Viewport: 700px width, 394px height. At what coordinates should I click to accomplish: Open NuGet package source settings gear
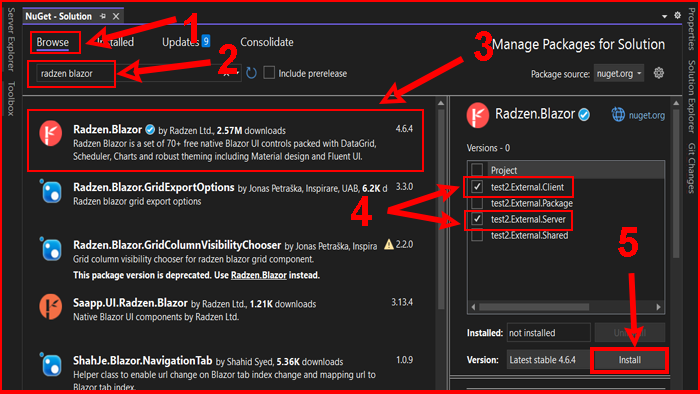[659, 73]
